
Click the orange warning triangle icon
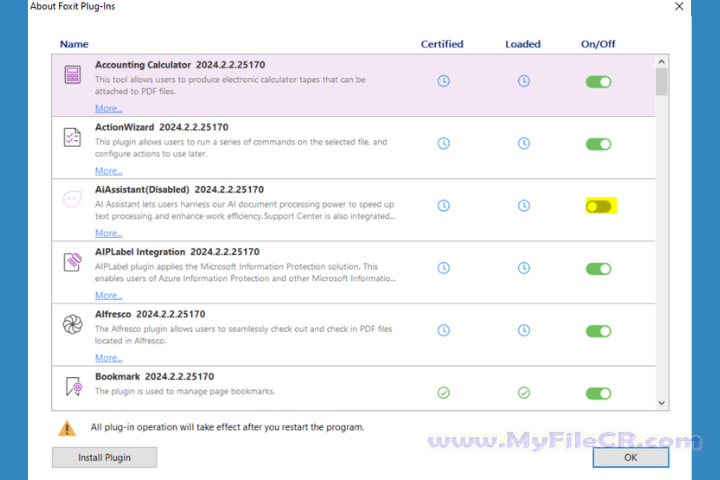point(67,428)
